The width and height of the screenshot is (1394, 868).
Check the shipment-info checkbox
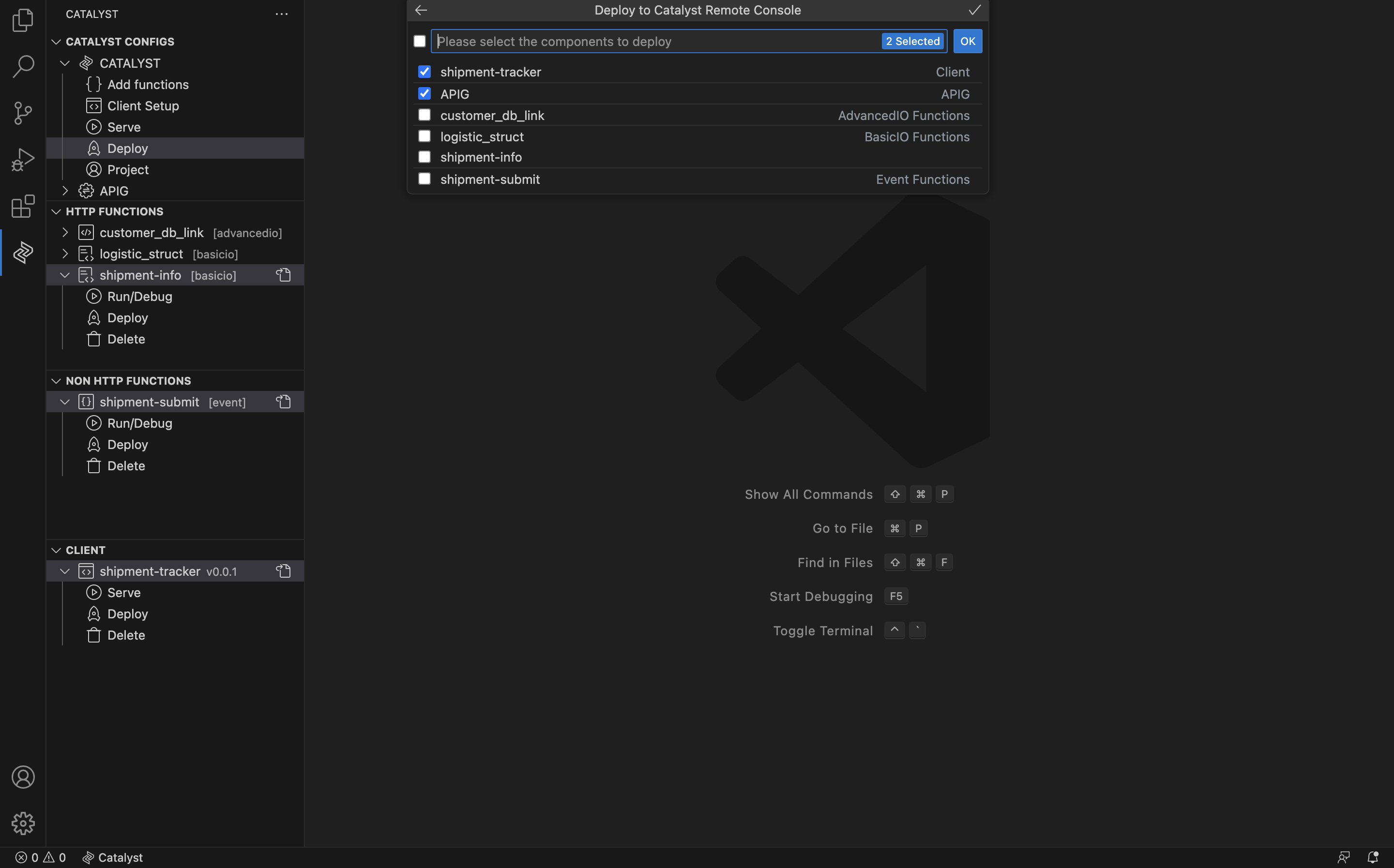tap(424, 157)
